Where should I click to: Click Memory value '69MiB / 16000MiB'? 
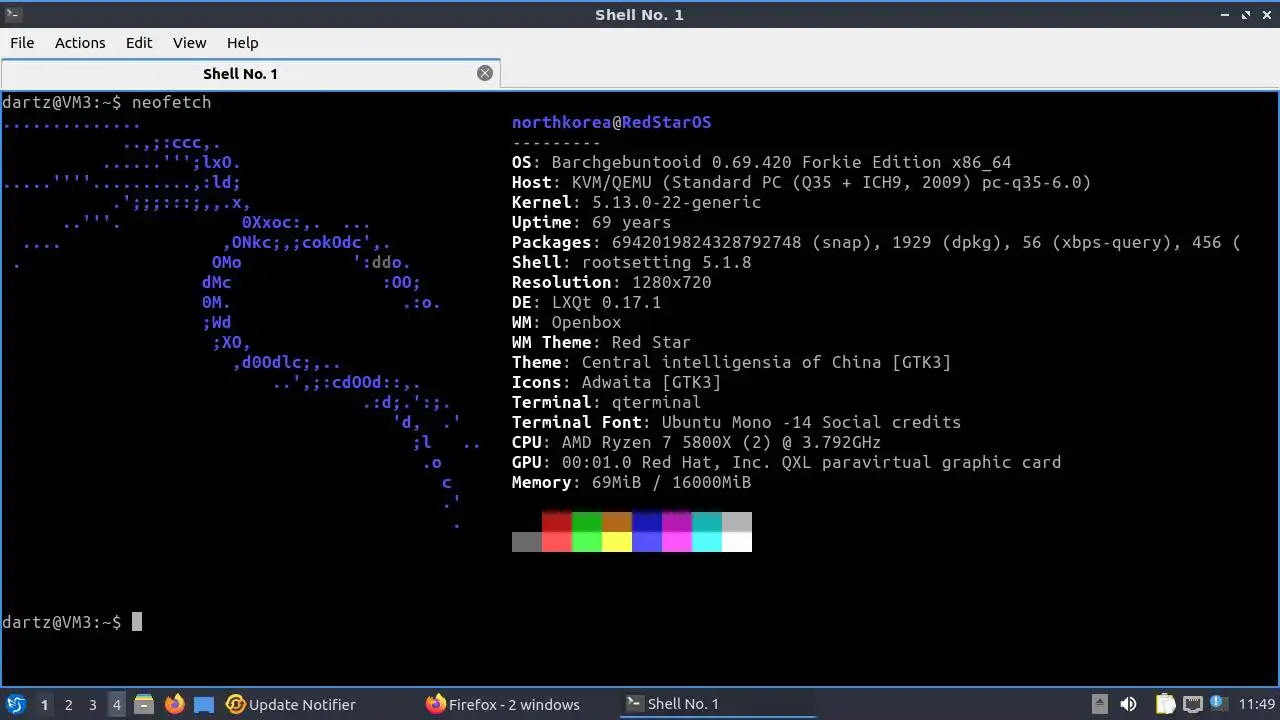[671, 482]
